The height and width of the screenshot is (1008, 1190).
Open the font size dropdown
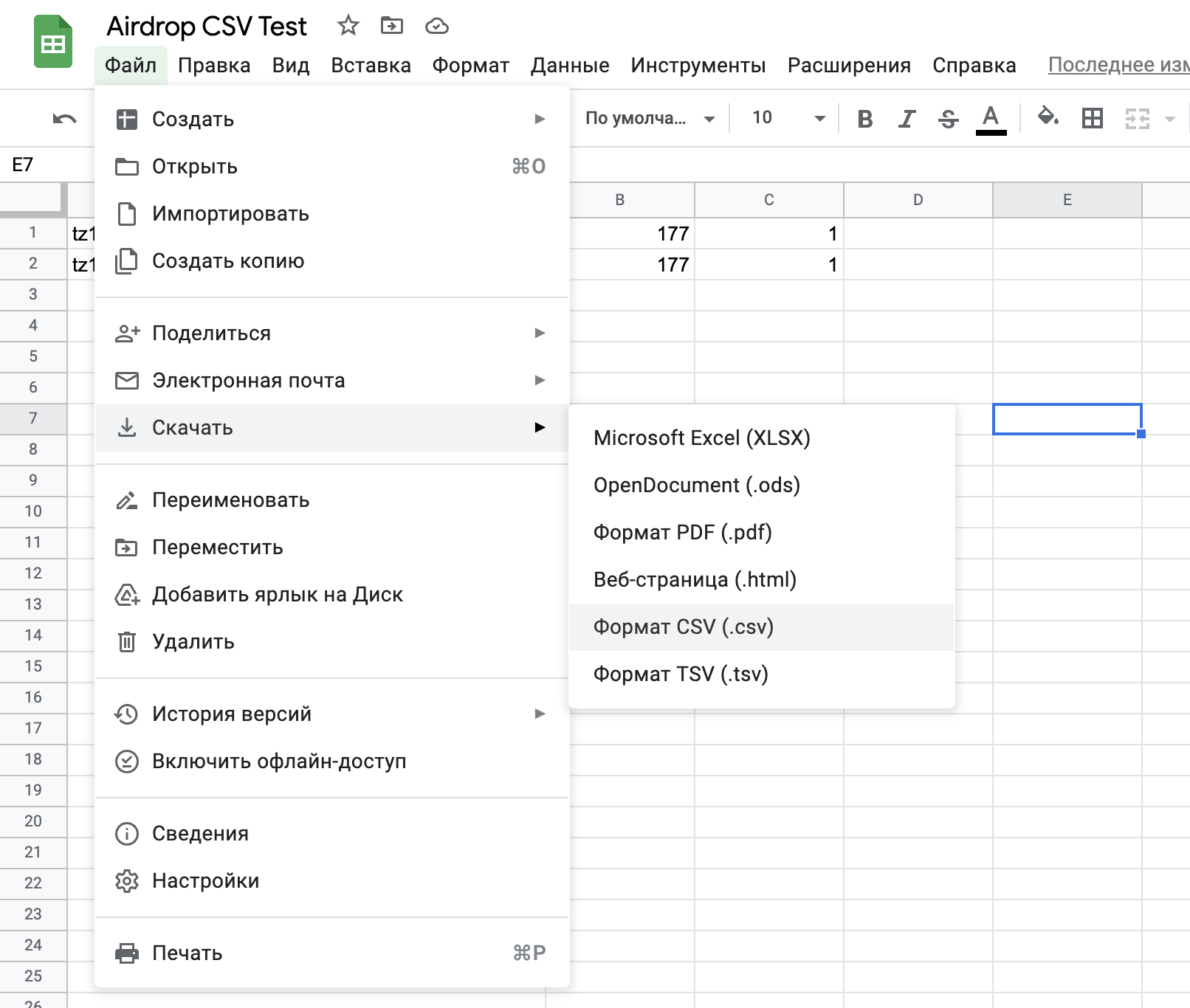[x=788, y=118]
